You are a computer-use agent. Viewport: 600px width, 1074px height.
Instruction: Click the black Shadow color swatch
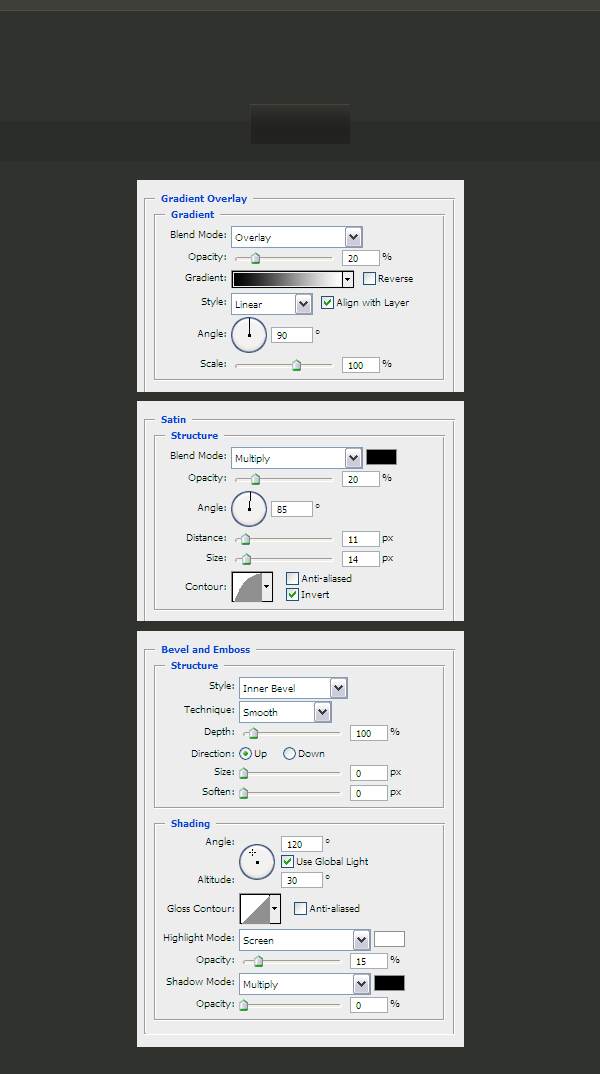point(389,983)
